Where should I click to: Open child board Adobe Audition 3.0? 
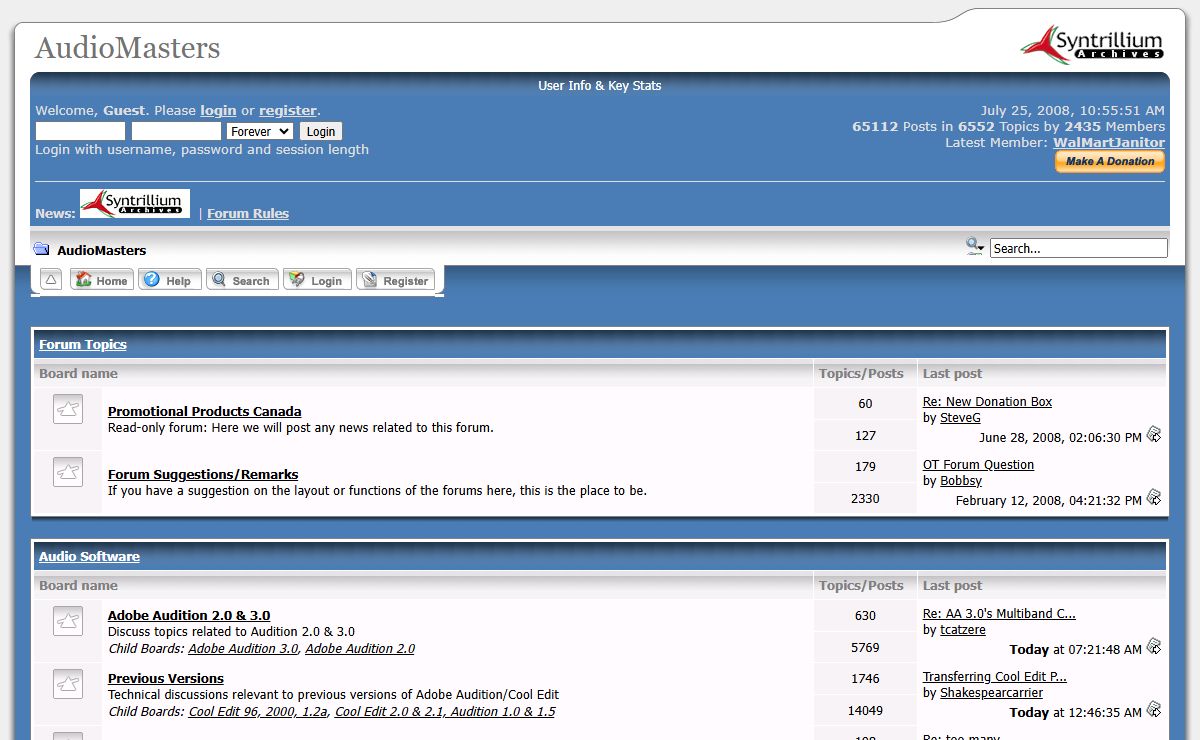click(243, 648)
